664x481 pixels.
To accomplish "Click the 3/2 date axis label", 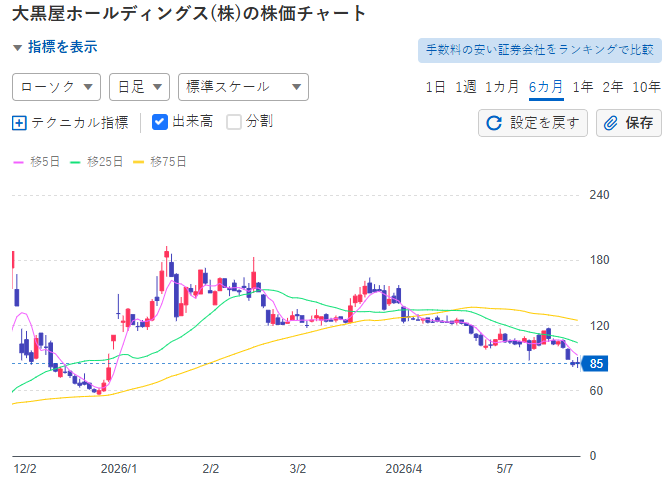I will point(298,469).
